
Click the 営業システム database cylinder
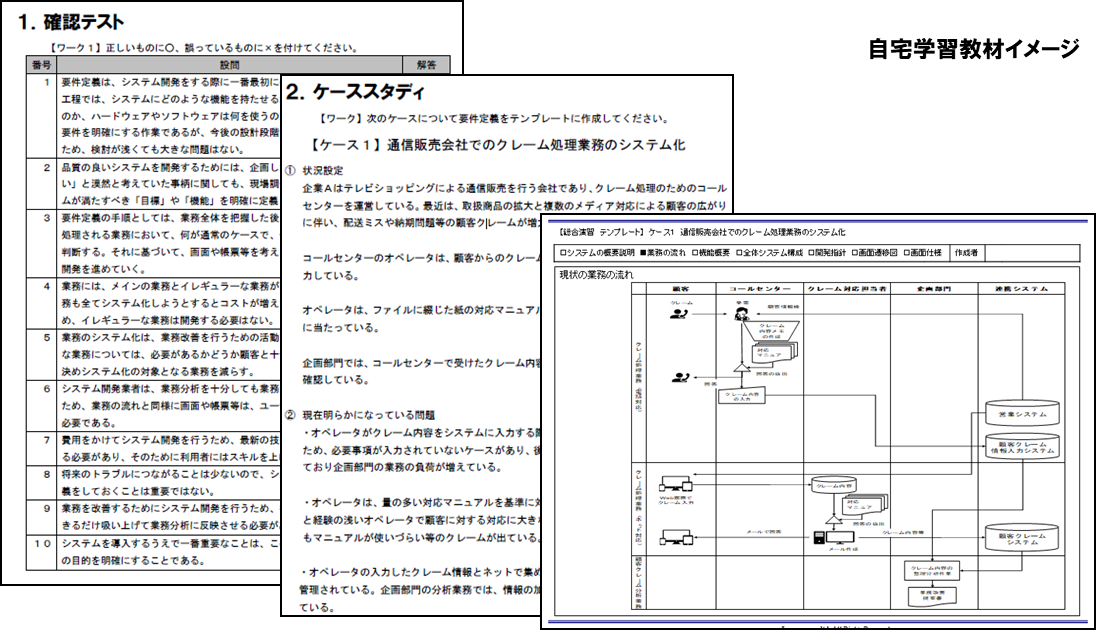tap(1022, 414)
